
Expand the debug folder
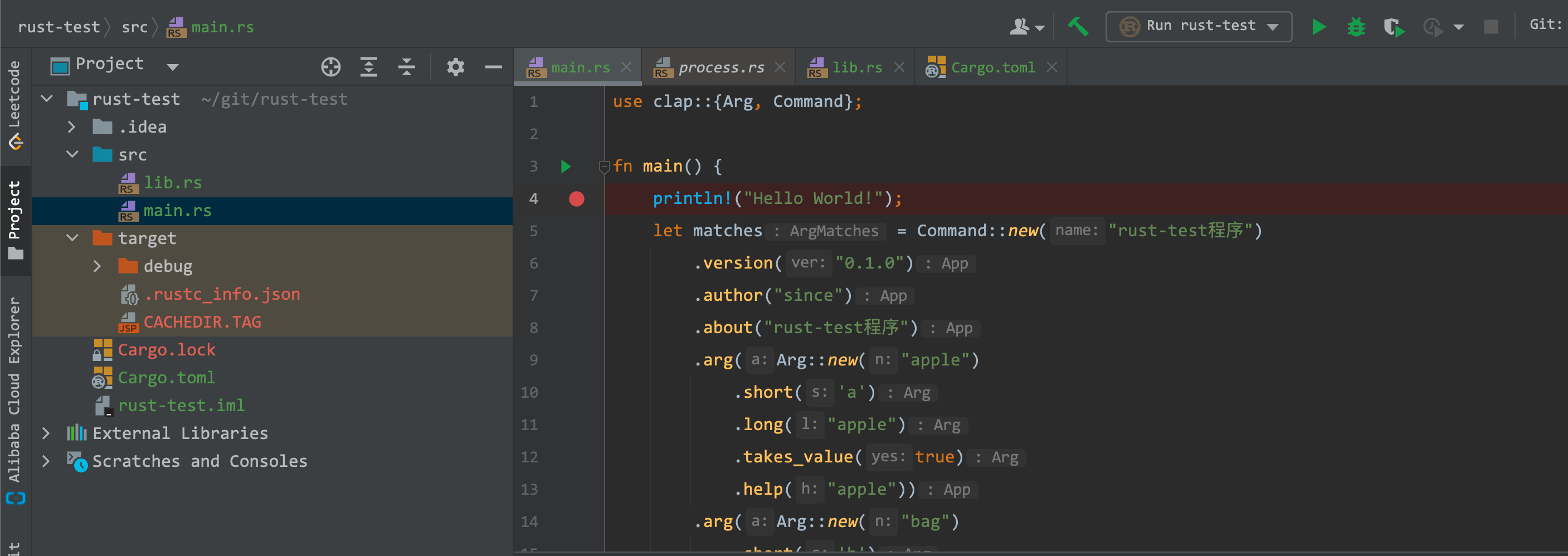(98, 266)
